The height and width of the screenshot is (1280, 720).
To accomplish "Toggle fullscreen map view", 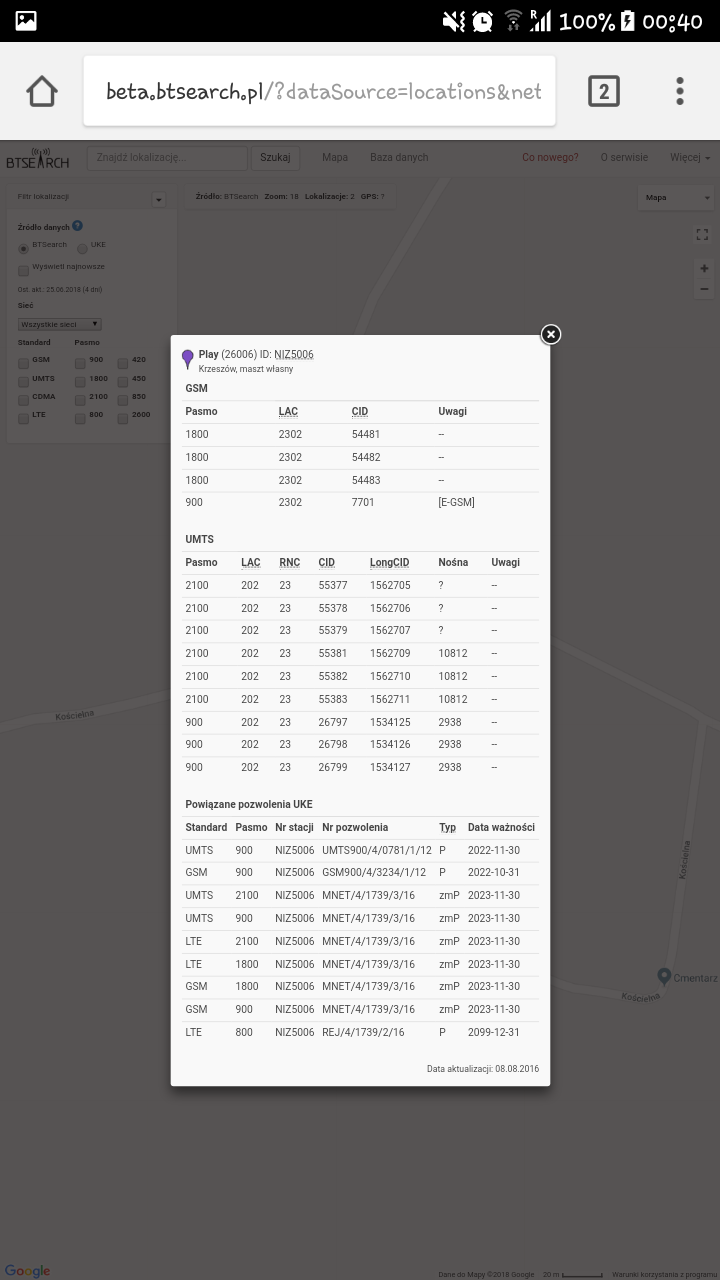I will [702, 234].
